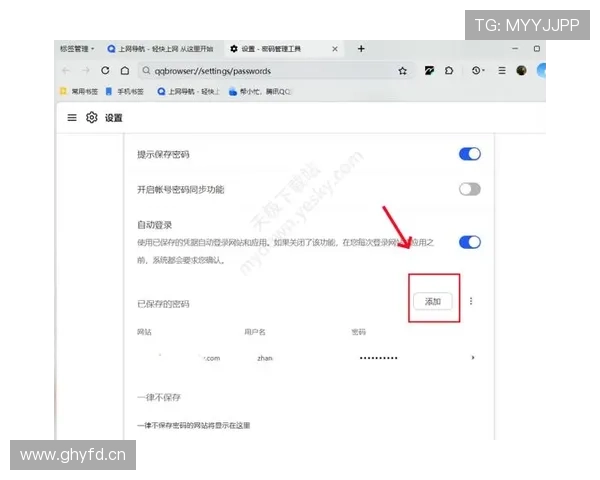Bookmark this page with the star icon

click(402, 71)
